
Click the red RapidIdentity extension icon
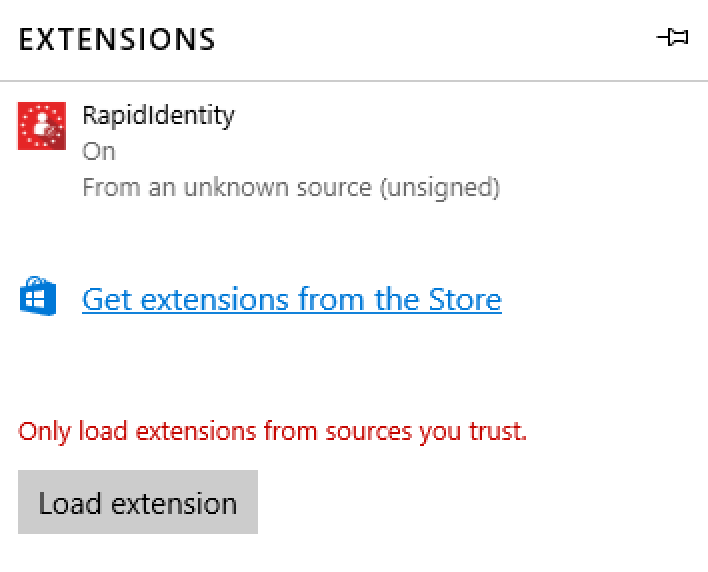[x=42, y=126]
